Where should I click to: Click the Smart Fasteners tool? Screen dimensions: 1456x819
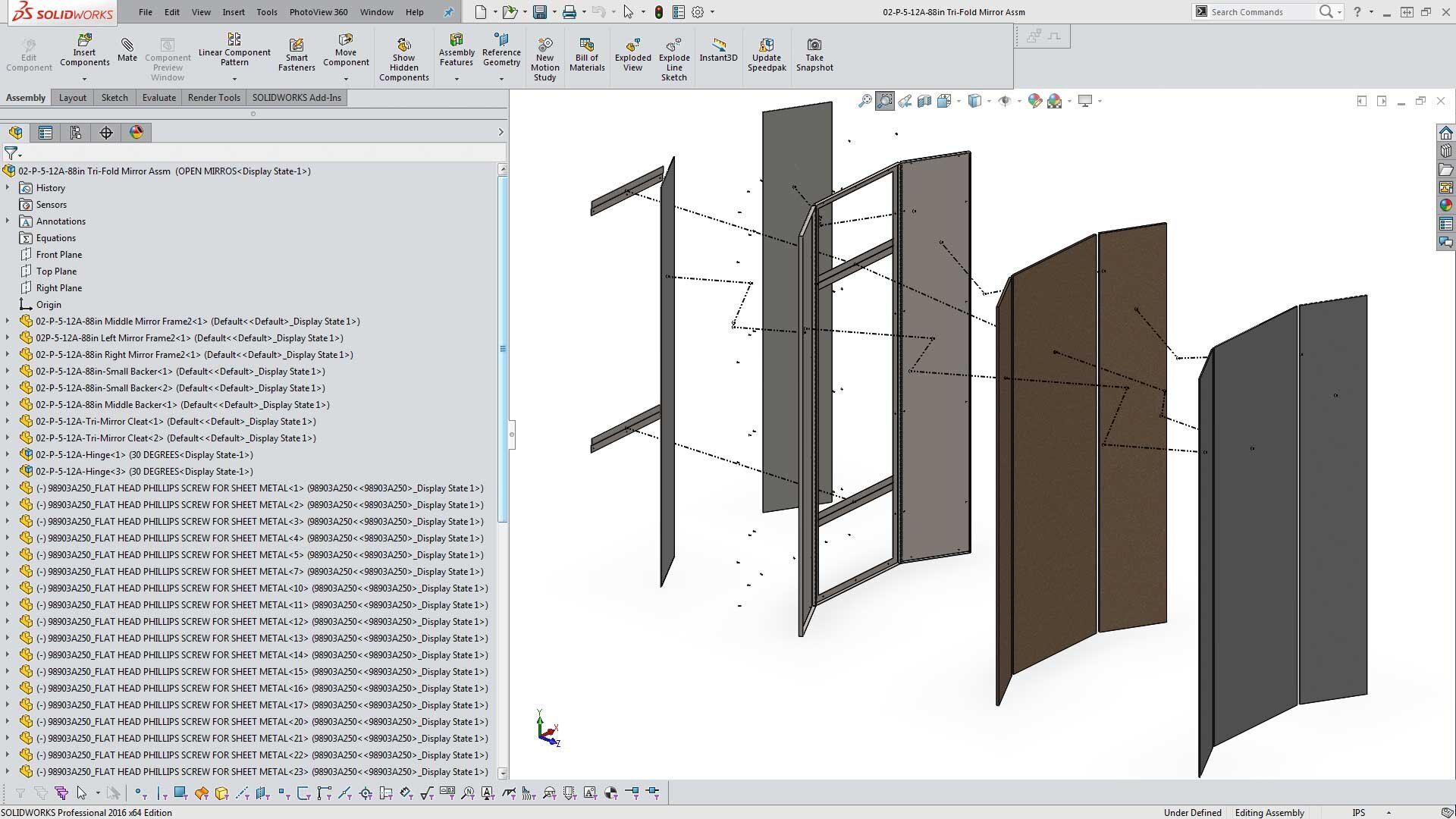pyautogui.click(x=297, y=54)
